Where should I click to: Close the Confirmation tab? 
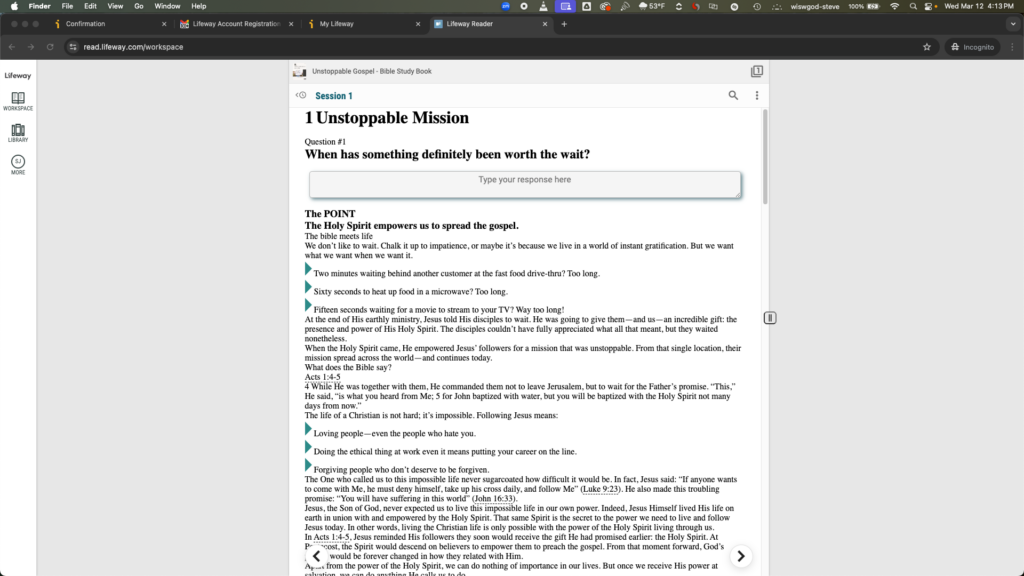coord(164,24)
